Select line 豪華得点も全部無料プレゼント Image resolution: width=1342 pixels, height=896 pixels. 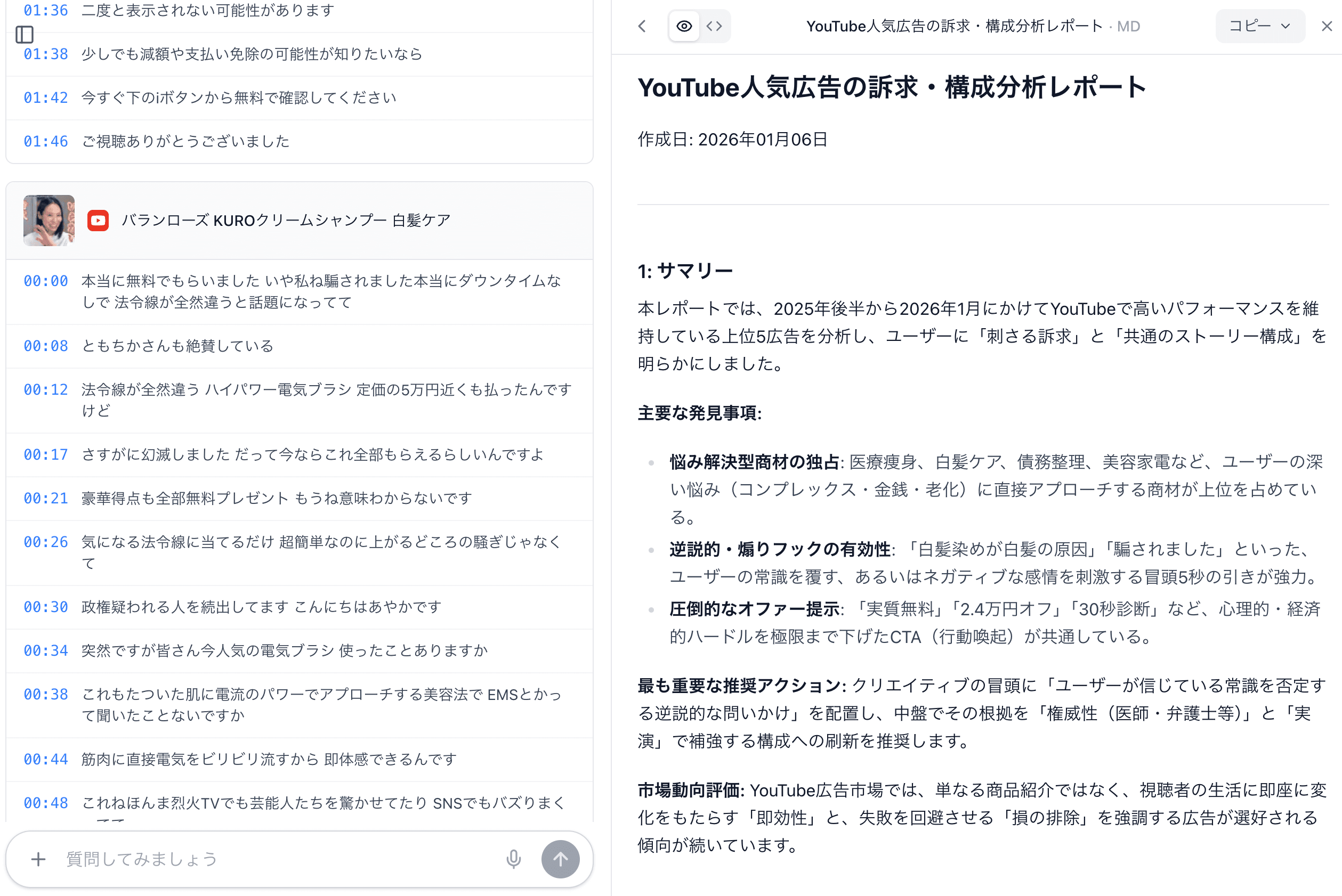(x=277, y=498)
